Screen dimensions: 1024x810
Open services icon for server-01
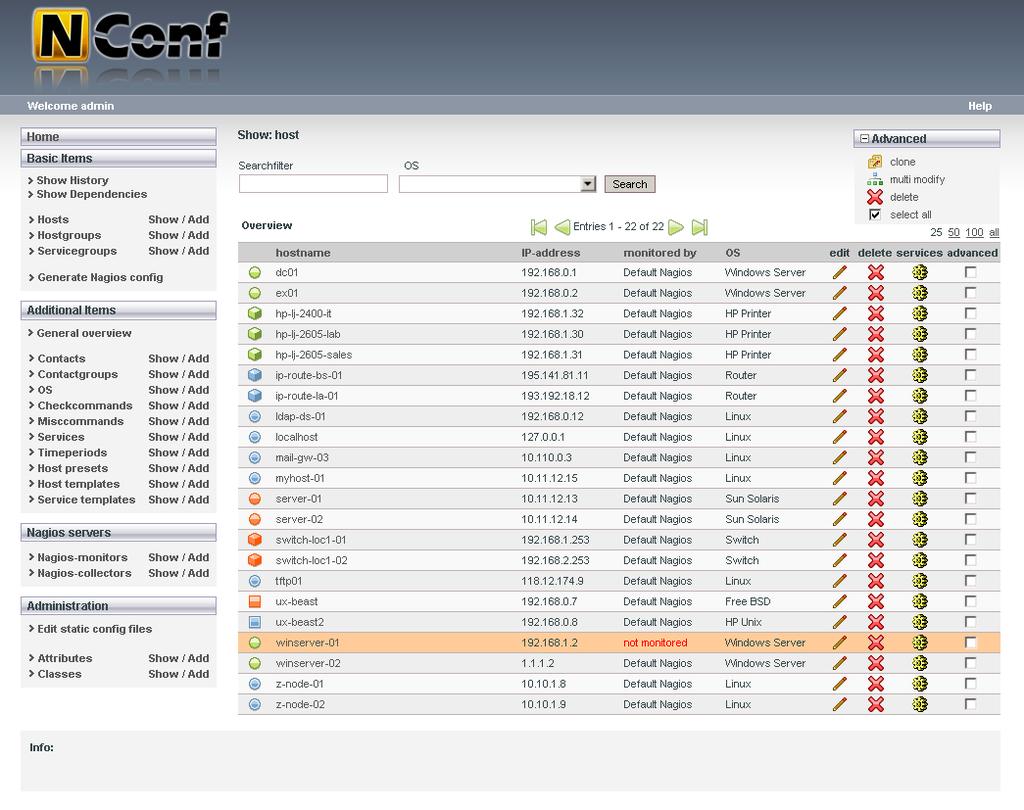click(920, 498)
